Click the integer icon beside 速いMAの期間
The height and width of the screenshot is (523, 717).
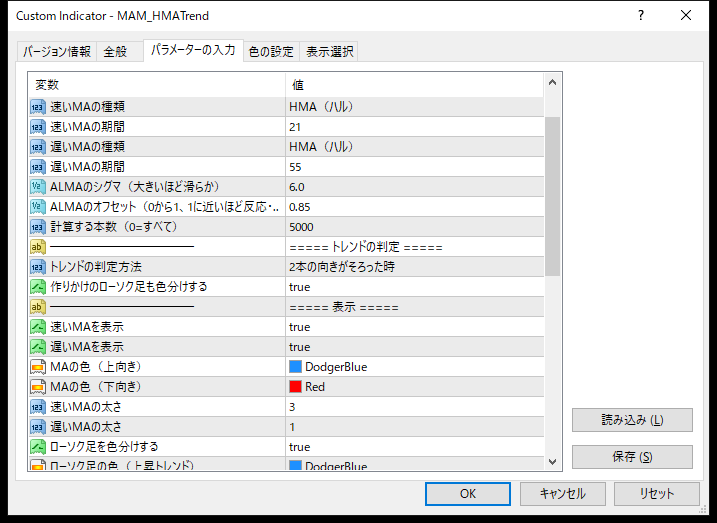point(38,127)
